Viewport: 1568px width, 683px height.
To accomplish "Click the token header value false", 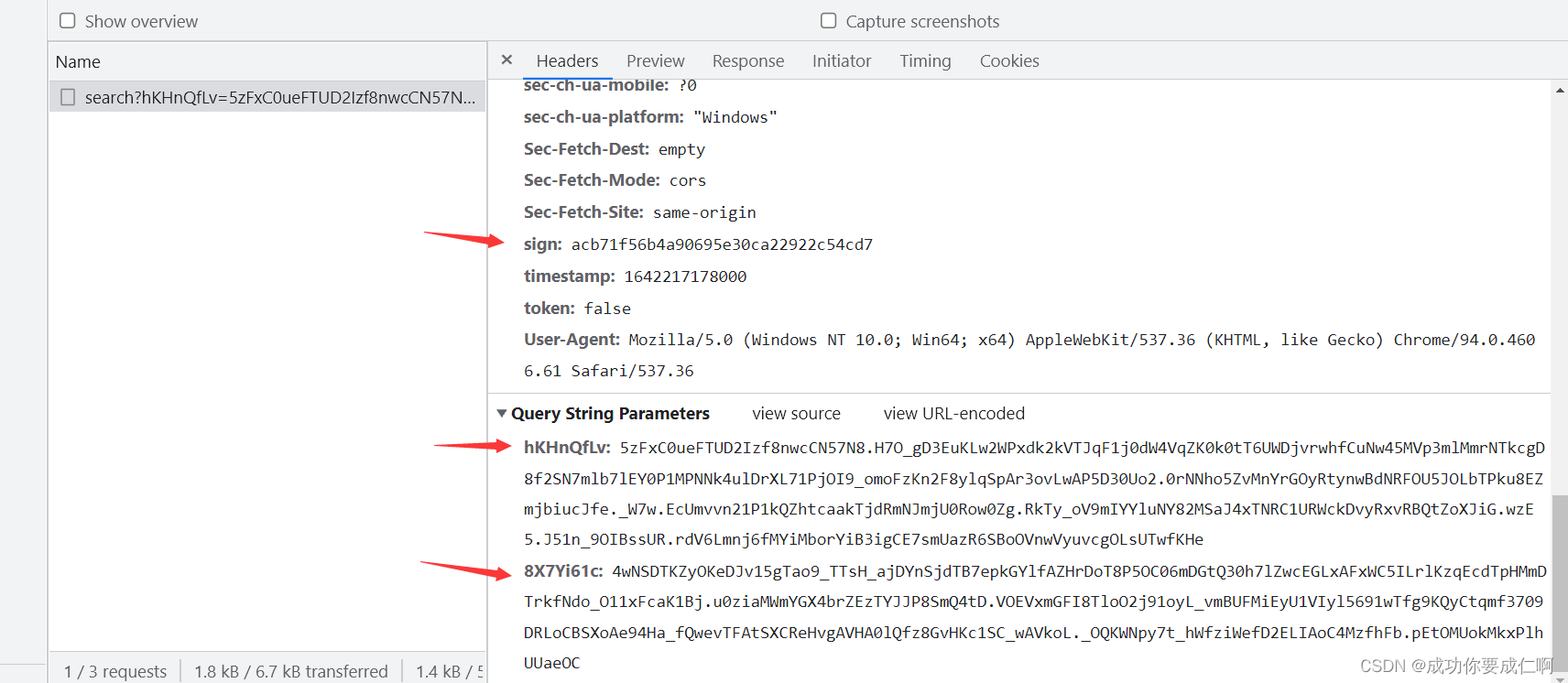I will [607, 309].
